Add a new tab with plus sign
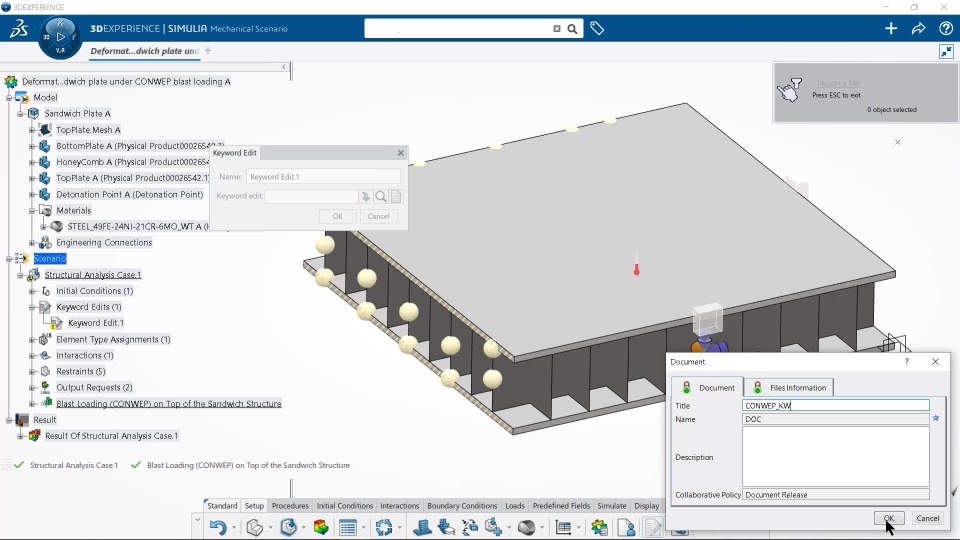The width and height of the screenshot is (960, 540). coord(208,51)
